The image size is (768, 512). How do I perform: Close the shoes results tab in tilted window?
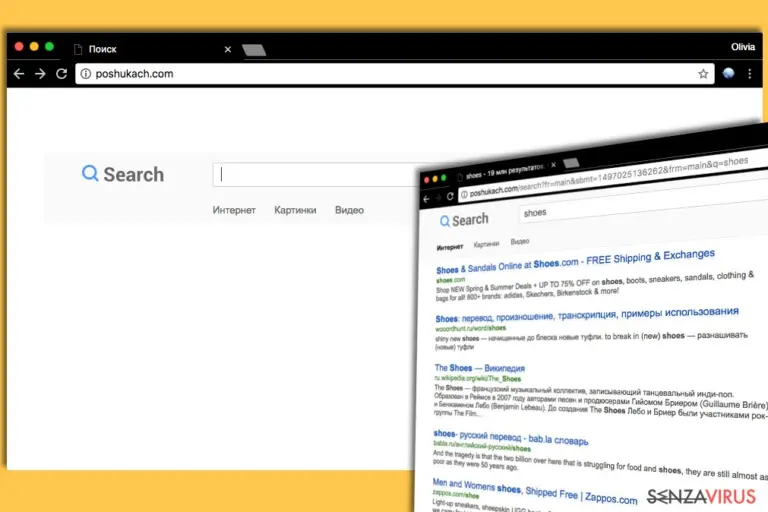(553, 165)
